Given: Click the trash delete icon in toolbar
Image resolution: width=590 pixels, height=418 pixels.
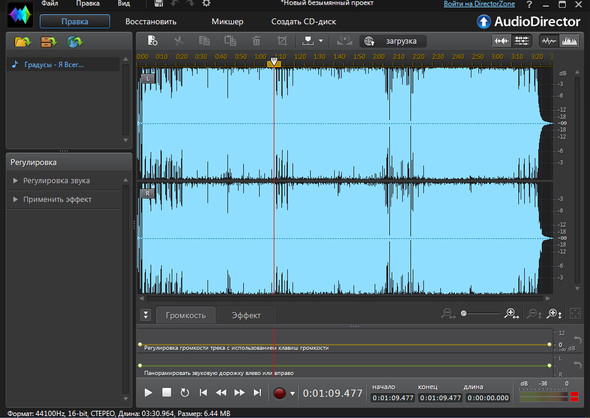Looking at the screenshot, I should click(x=256, y=41).
